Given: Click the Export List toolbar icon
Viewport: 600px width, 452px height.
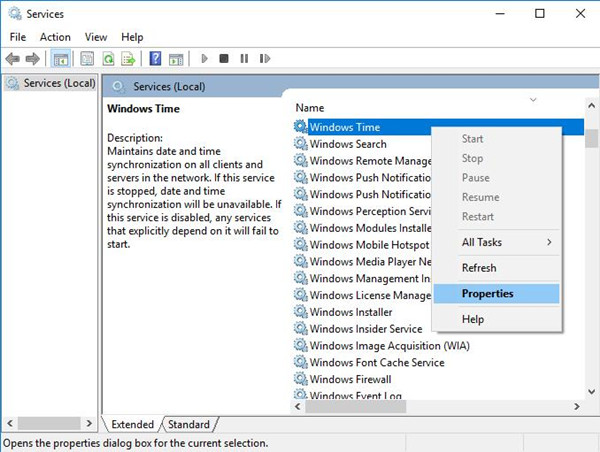Looking at the screenshot, I should [128, 59].
